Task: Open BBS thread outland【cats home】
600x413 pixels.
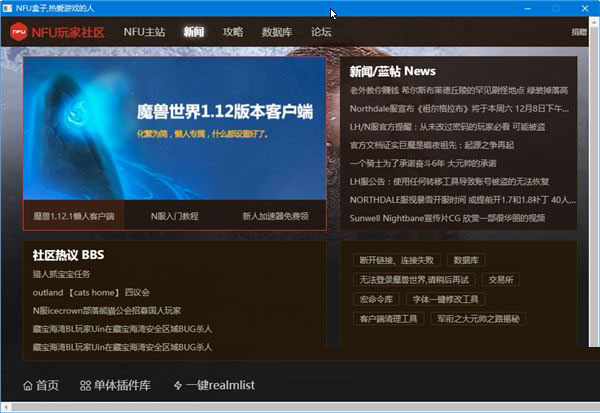Action: pyautogui.click(x=91, y=292)
